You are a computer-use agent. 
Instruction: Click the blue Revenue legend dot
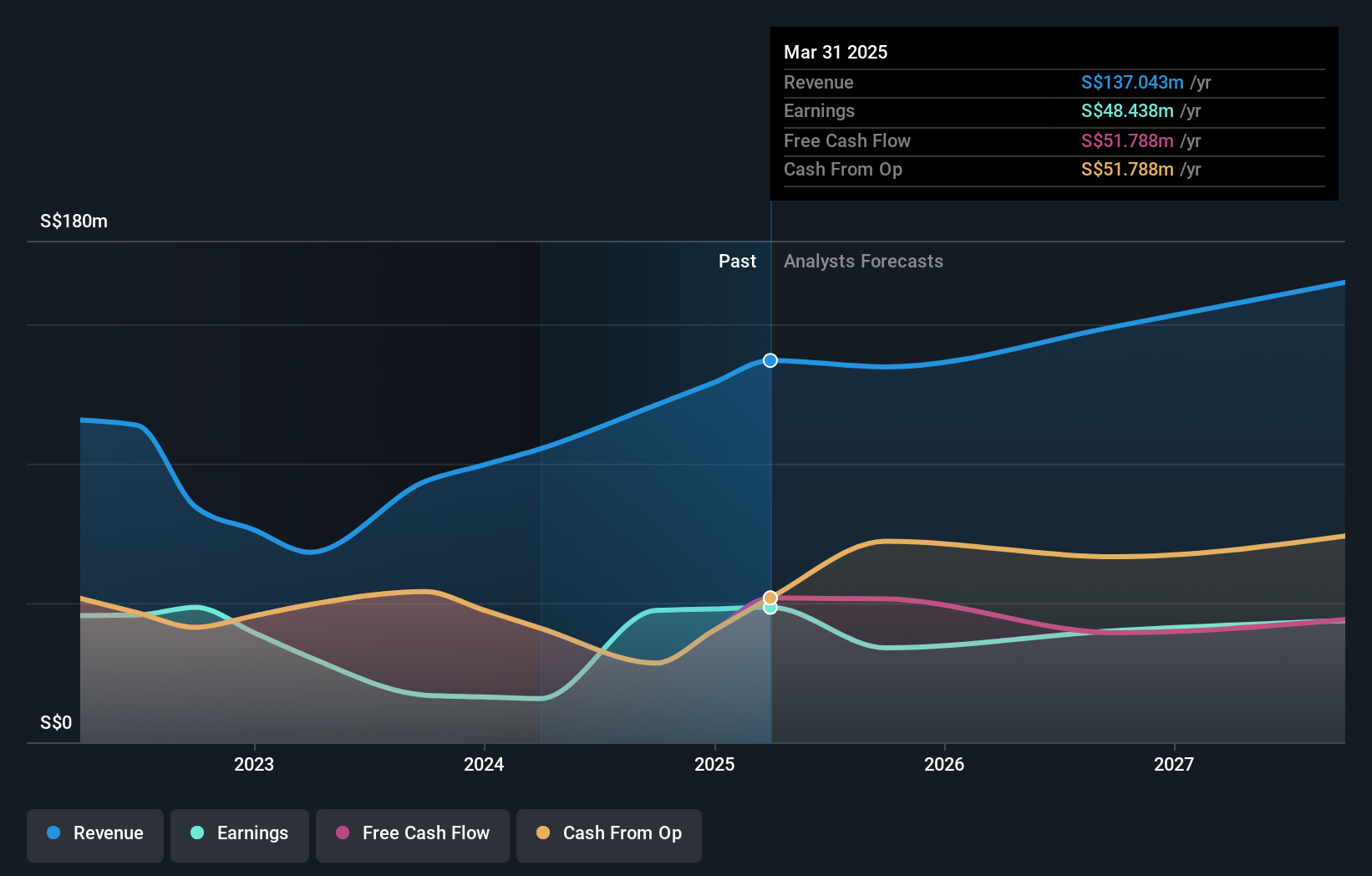point(52,833)
